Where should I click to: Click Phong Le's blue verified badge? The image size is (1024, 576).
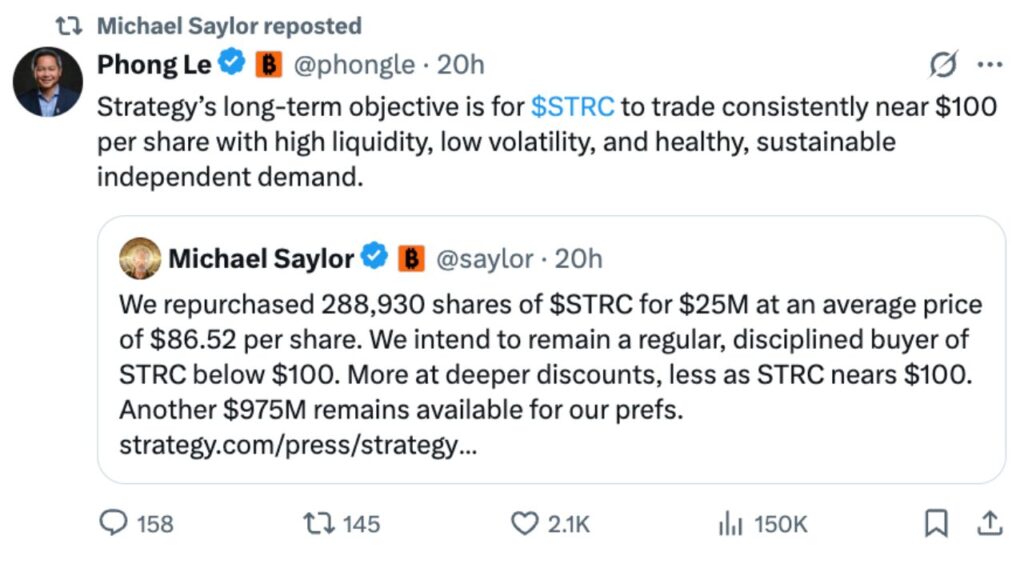point(232,63)
